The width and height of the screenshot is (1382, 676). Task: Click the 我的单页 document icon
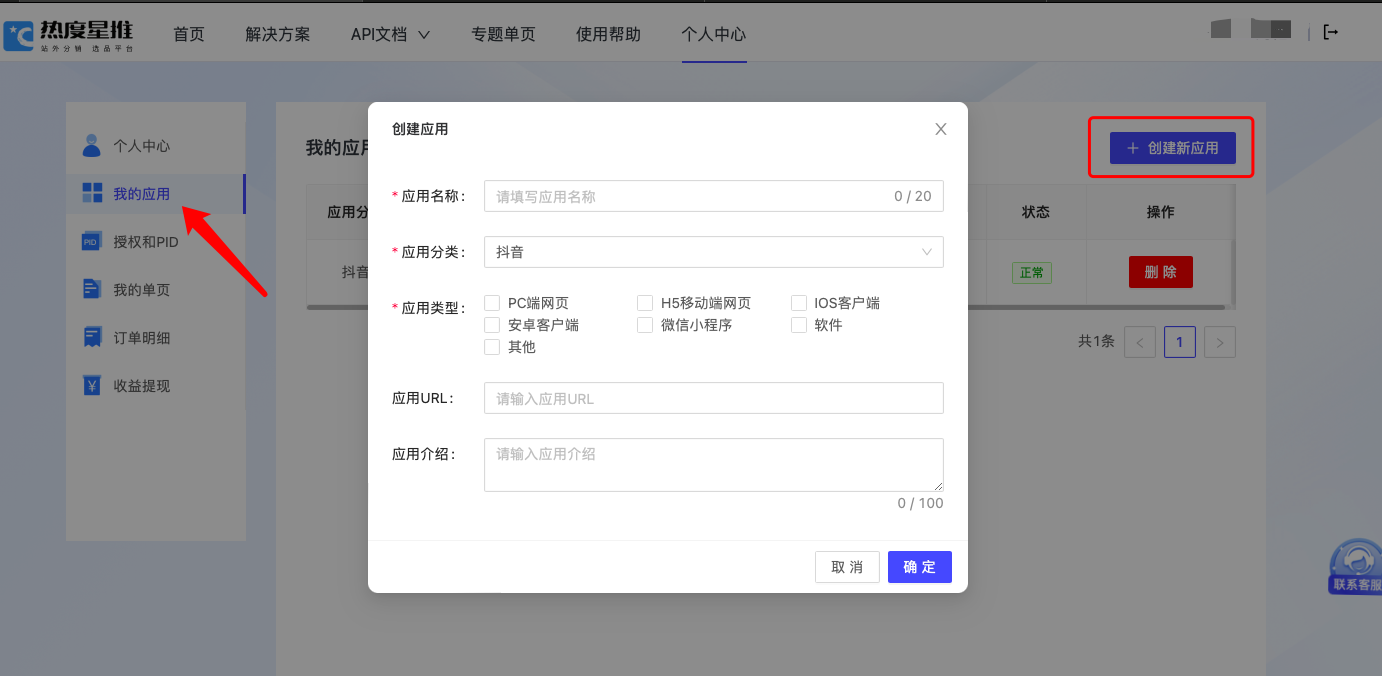point(92,290)
